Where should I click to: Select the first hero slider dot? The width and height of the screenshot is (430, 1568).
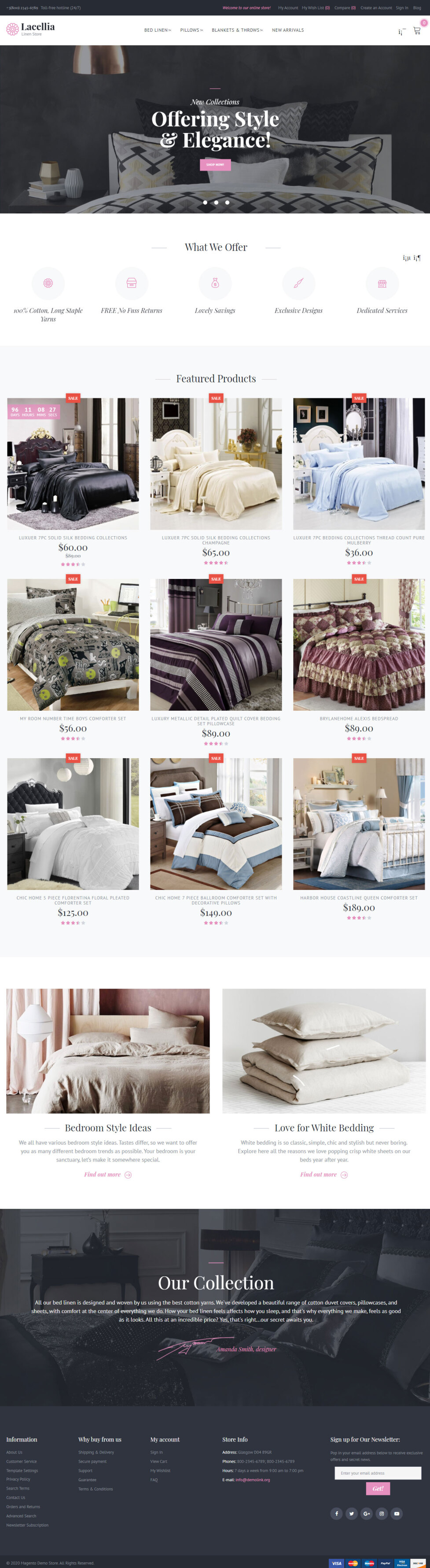pyautogui.click(x=205, y=202)
